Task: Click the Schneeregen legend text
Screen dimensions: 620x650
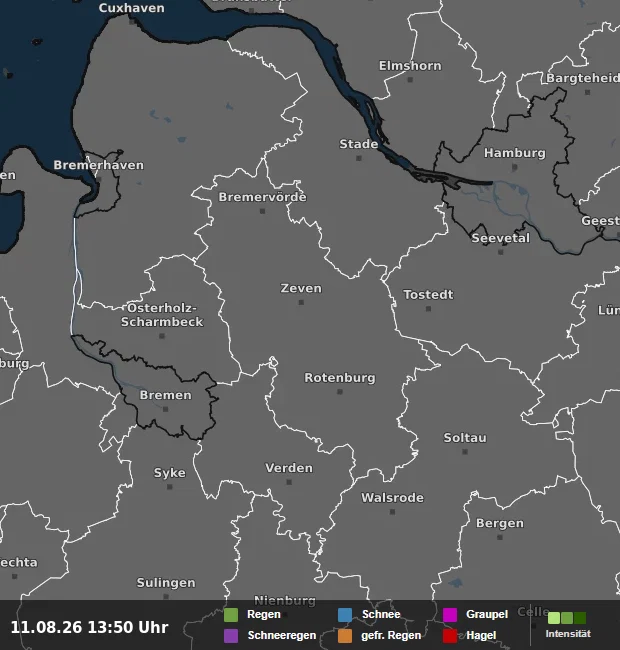Action: click(x=282, y=635)
